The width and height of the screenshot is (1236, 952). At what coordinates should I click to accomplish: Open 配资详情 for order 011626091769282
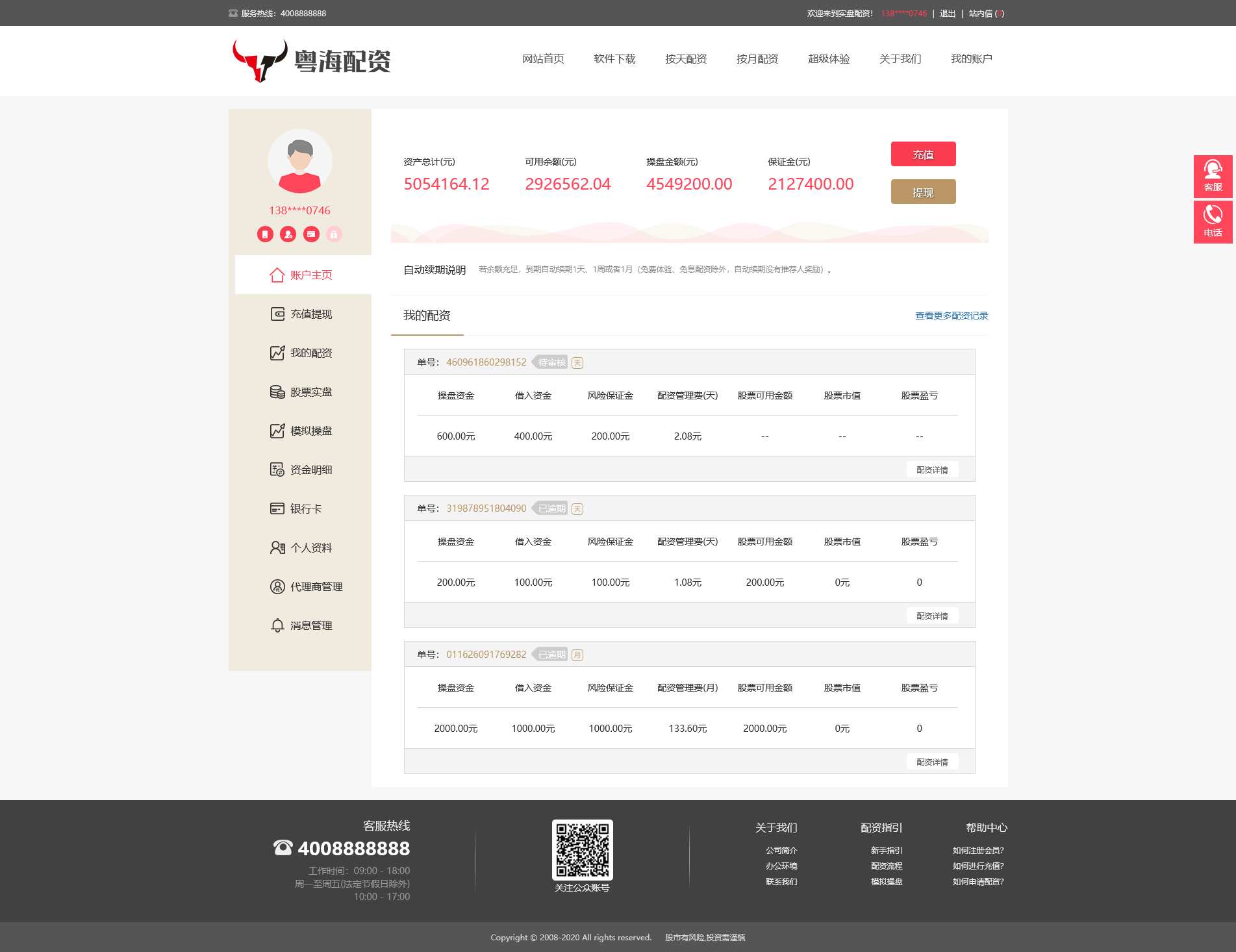(932, 762)
